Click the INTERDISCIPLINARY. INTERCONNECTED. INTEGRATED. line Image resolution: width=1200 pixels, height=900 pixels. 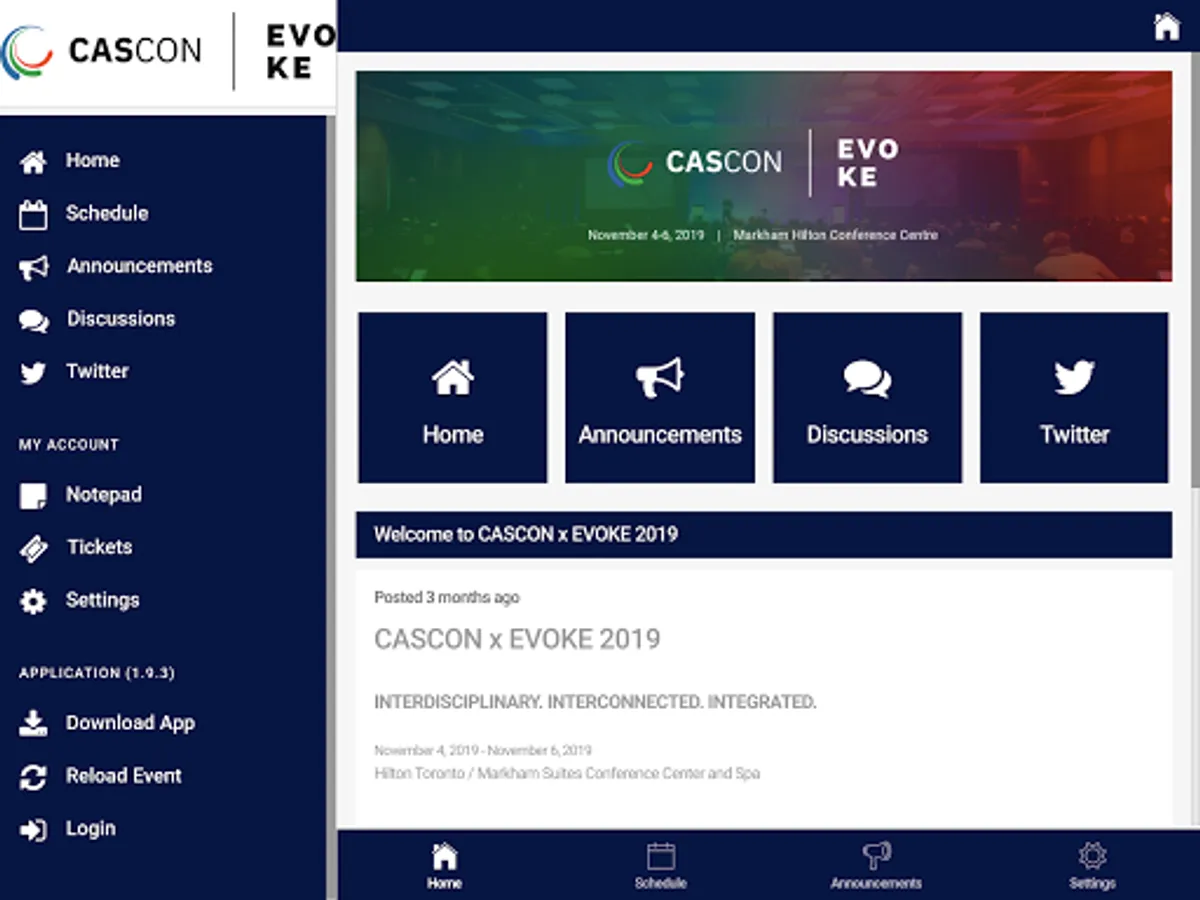click(x=595, y=702)
